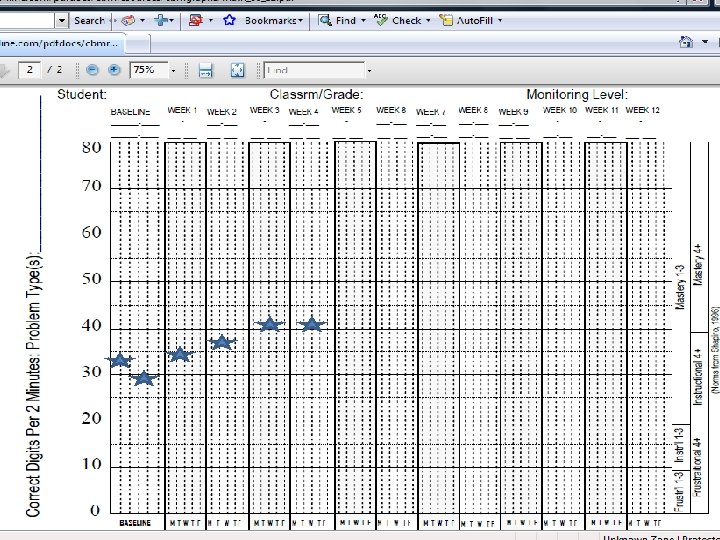
Task: Click the PDF page number field showing 2
Action: [30, 70]
